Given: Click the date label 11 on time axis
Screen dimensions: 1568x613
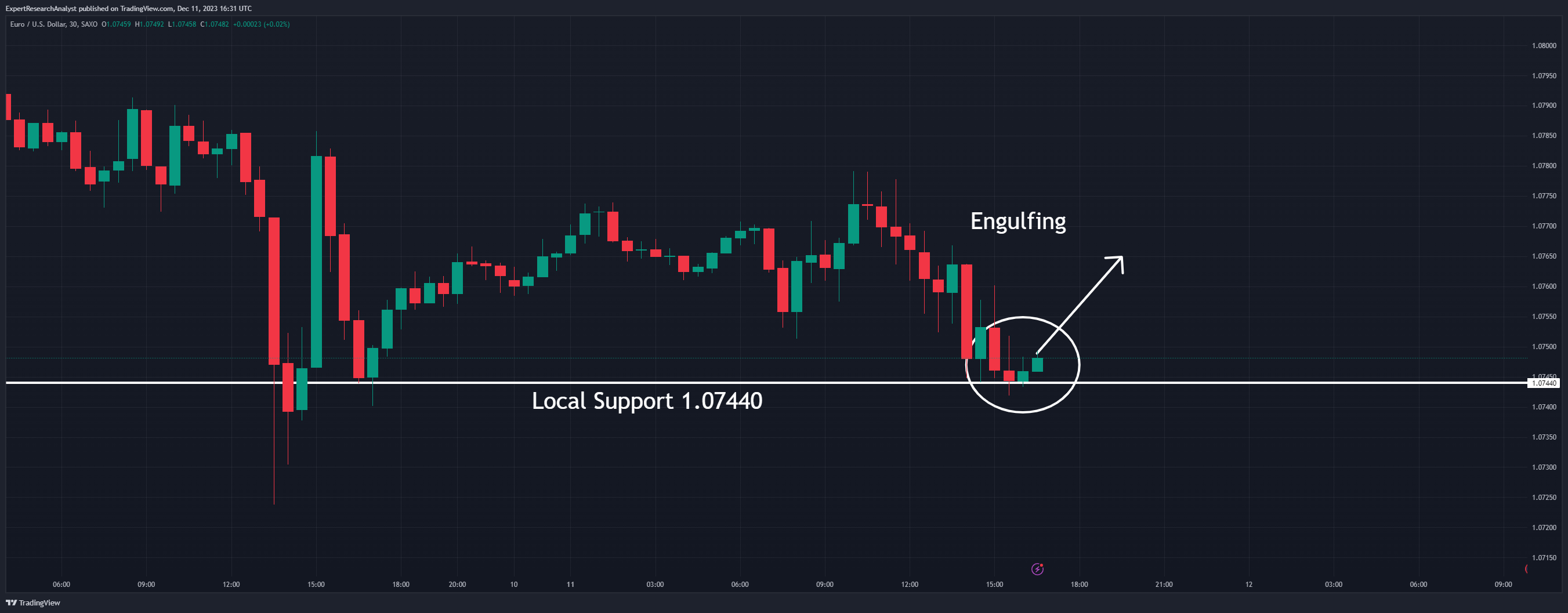Looking at the screenshot, I should 570,585.
